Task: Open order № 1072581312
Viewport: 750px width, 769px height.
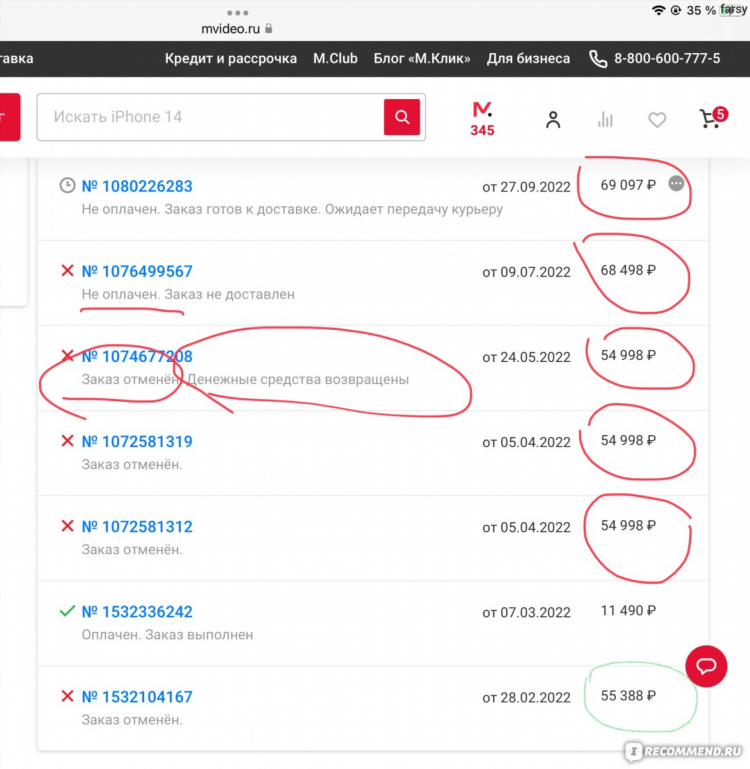Action: [x=137, y=527]
